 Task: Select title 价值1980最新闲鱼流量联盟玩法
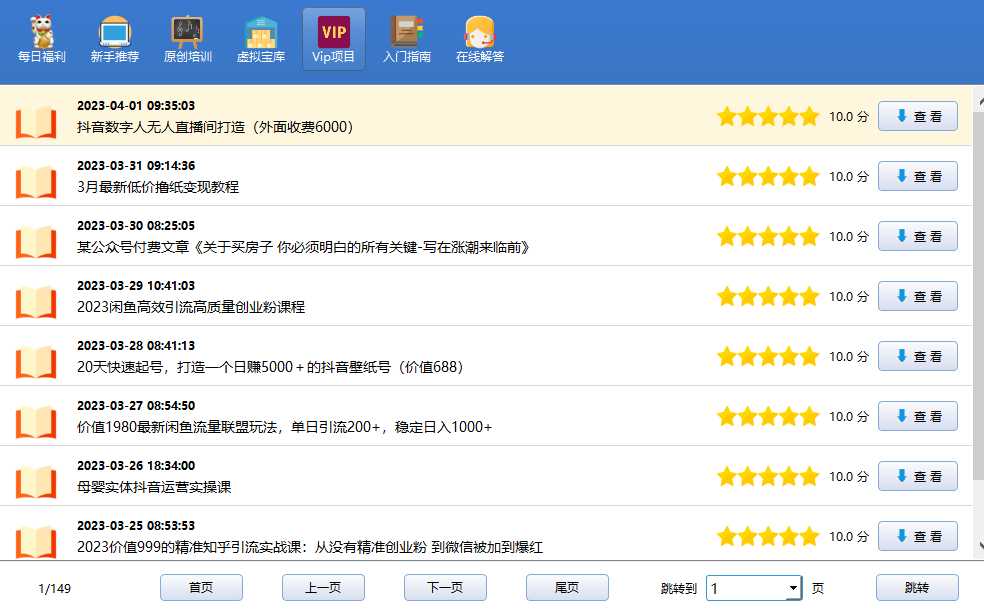coord(284,427)
